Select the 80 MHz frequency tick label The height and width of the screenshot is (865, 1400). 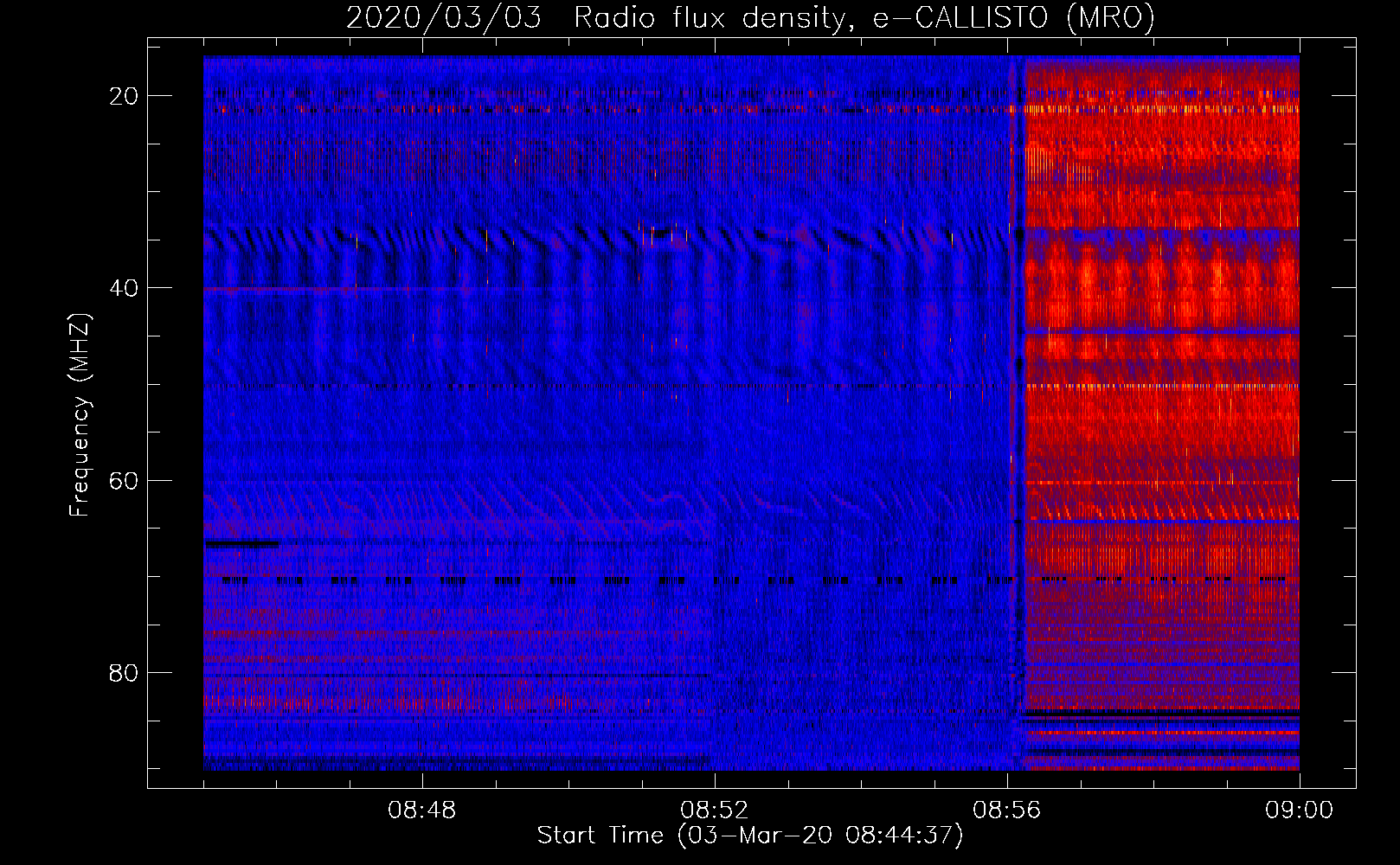(124, 672)
